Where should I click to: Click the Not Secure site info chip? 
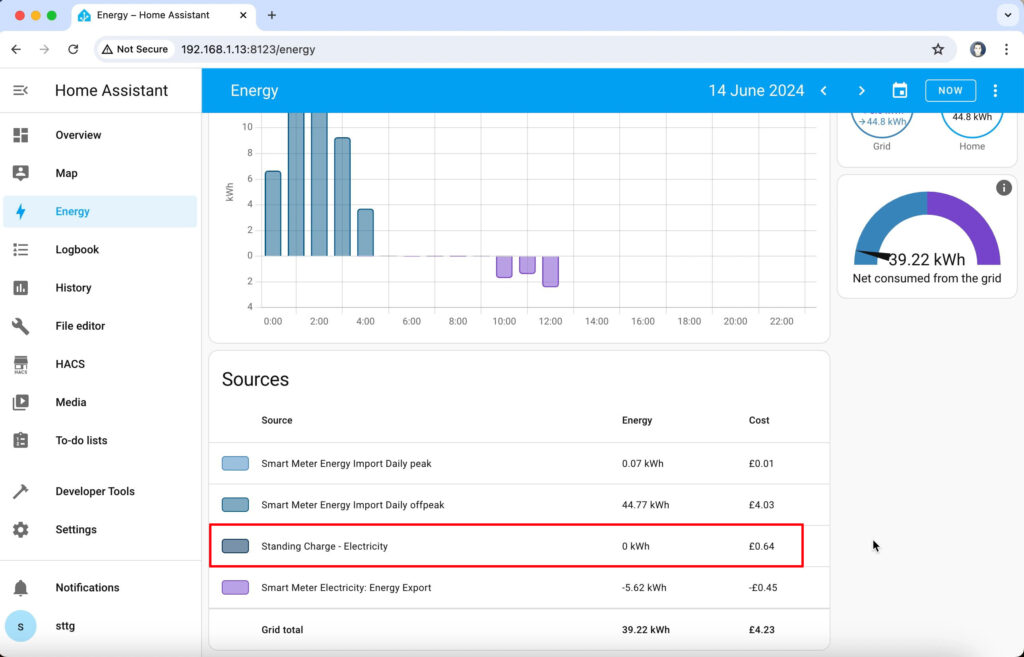(x=135, y=49)
